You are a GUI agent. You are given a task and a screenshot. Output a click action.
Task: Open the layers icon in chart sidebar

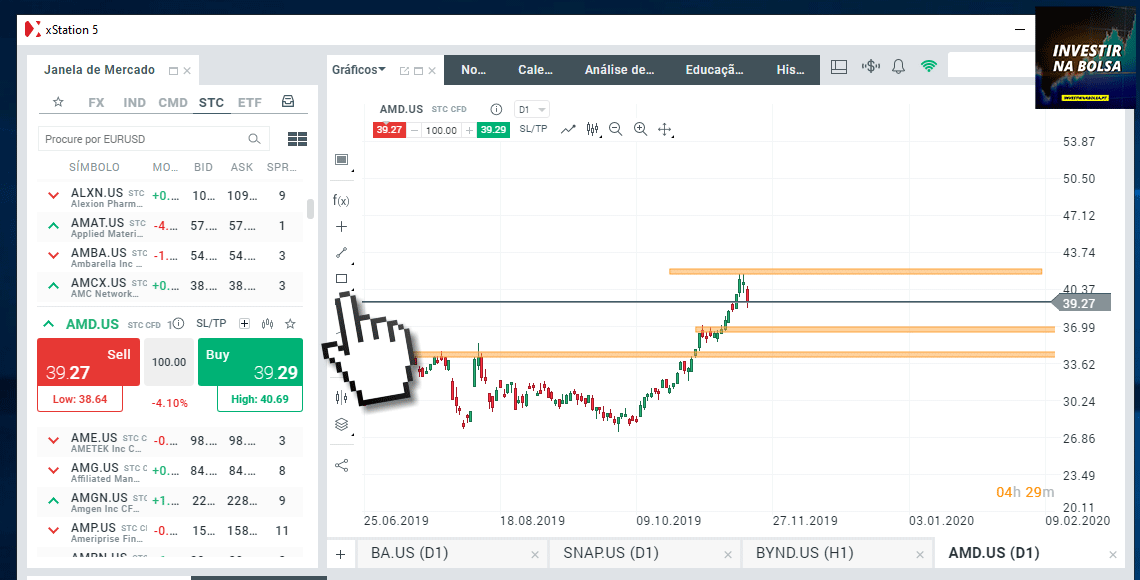(341, 424)
